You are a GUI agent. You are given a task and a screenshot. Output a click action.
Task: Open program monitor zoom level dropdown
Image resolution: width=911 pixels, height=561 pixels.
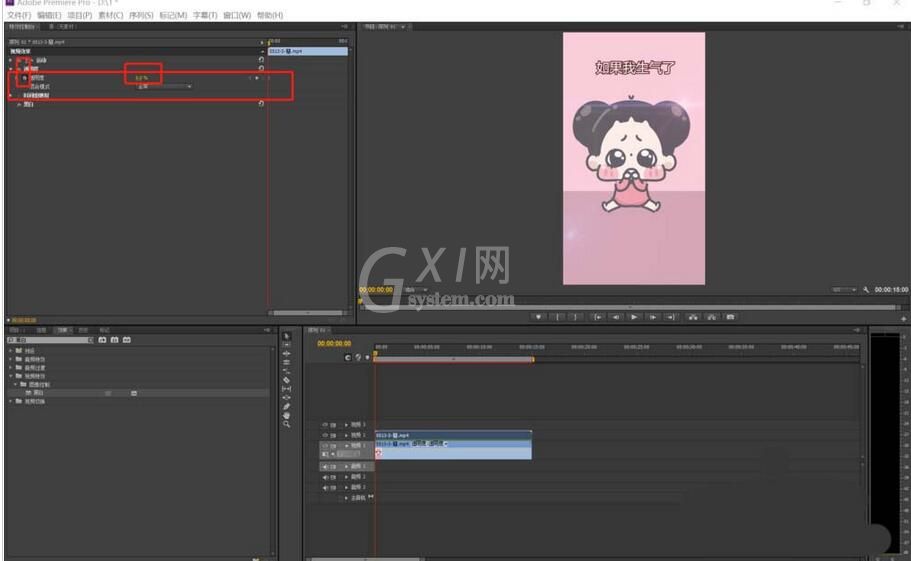417,289
